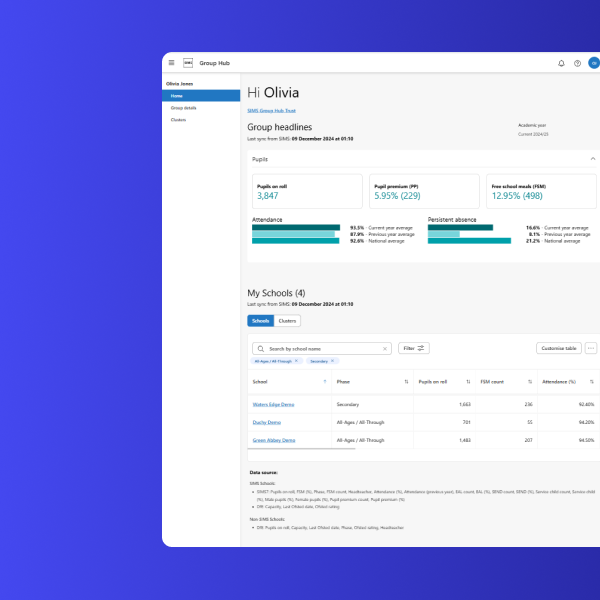This screenshot has width=600, height=600.
Task: Remove the All-Ages / All-Through filter chip
Action: 296,360
